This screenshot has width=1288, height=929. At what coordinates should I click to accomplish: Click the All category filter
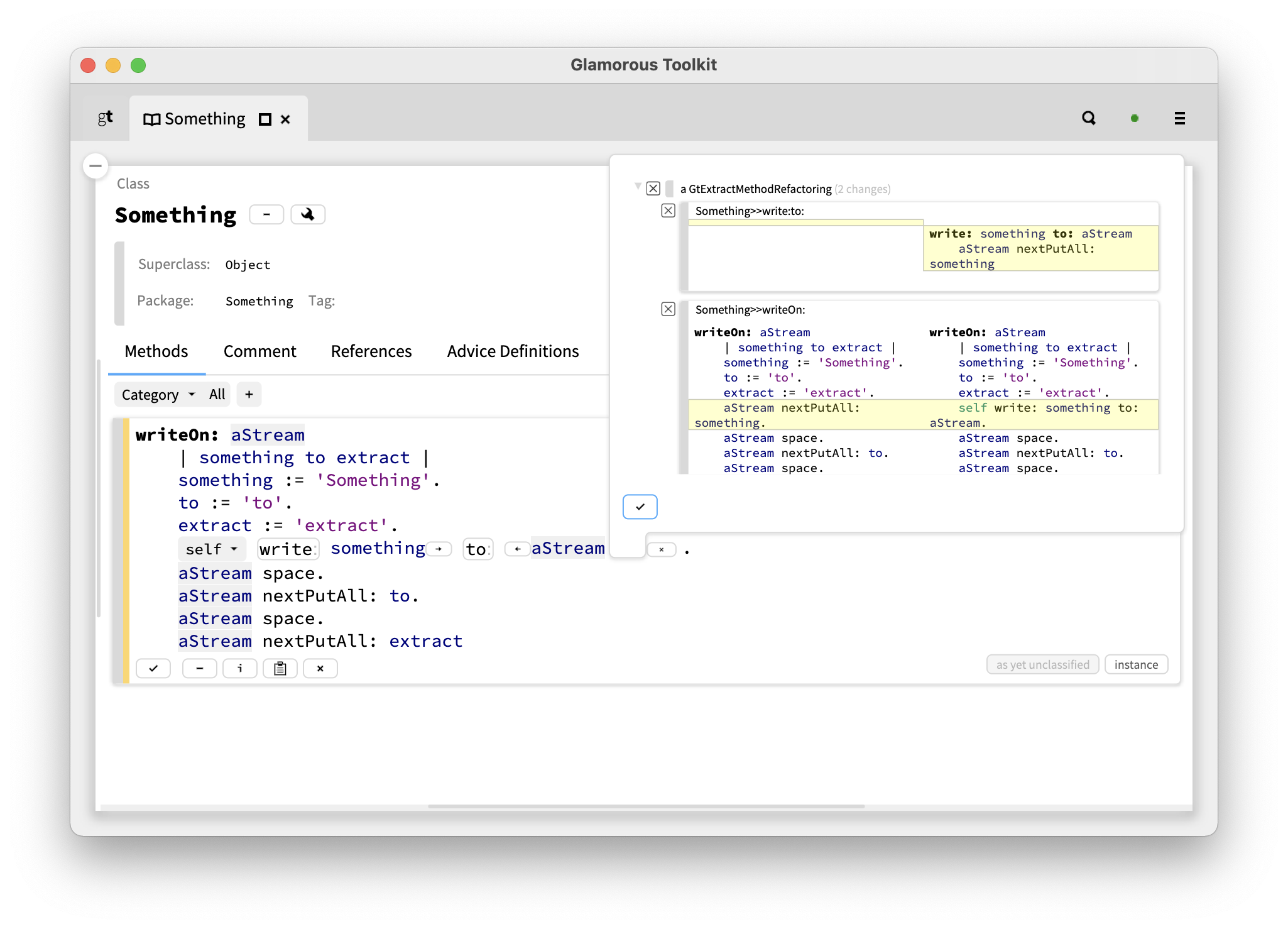coord(217,394)
